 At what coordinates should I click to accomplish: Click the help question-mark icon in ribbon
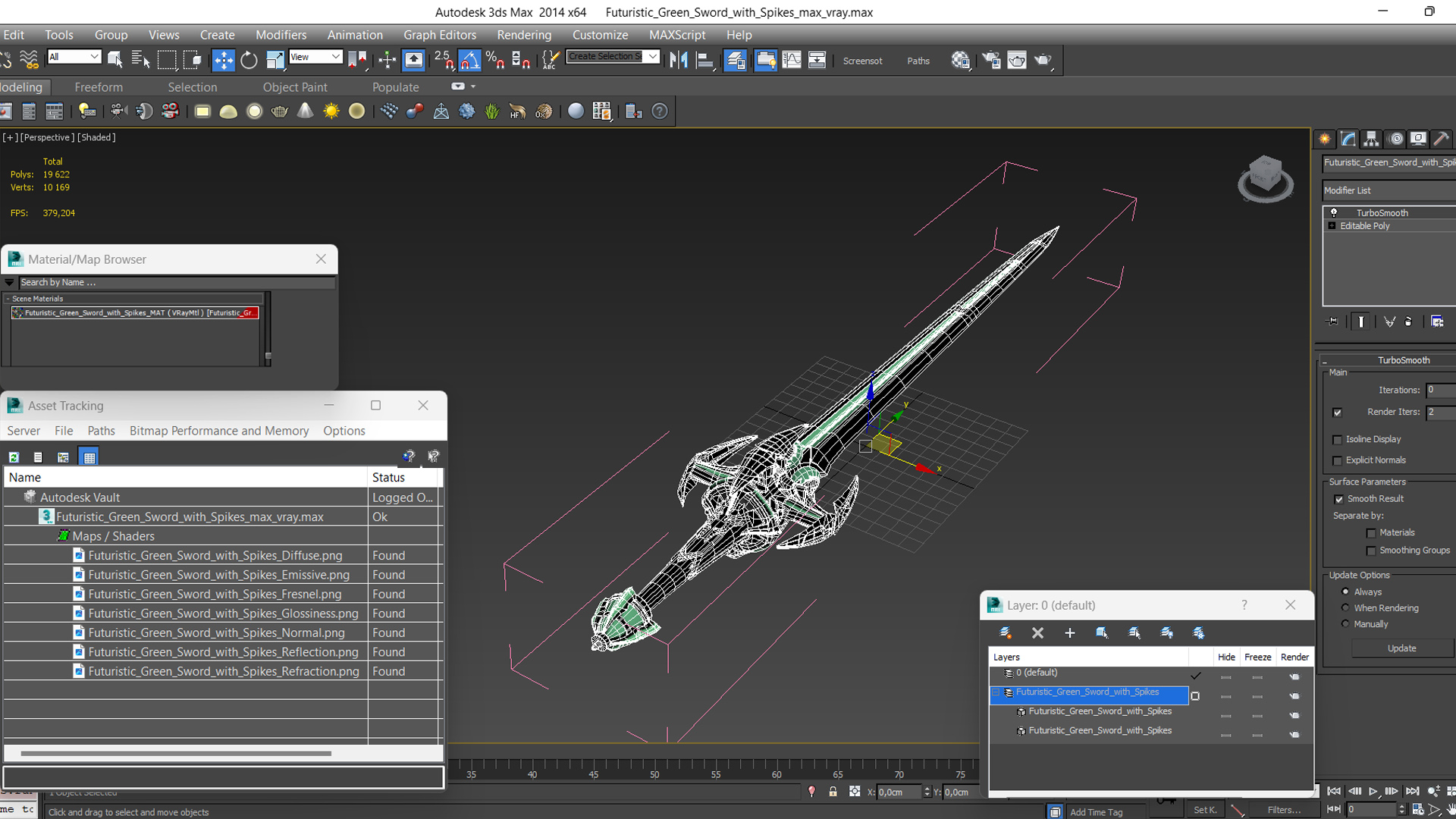pos(660,111)
